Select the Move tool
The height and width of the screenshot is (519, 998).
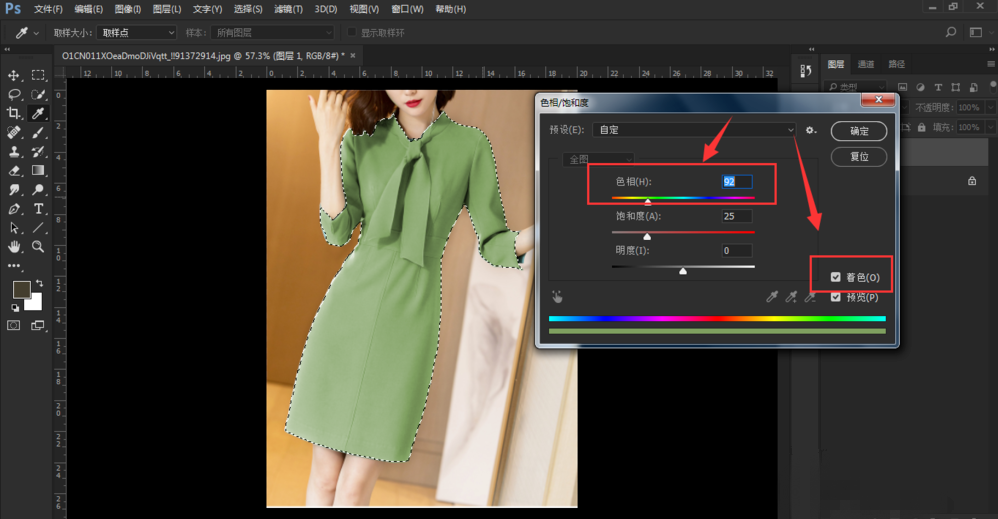tap(14, 75)
